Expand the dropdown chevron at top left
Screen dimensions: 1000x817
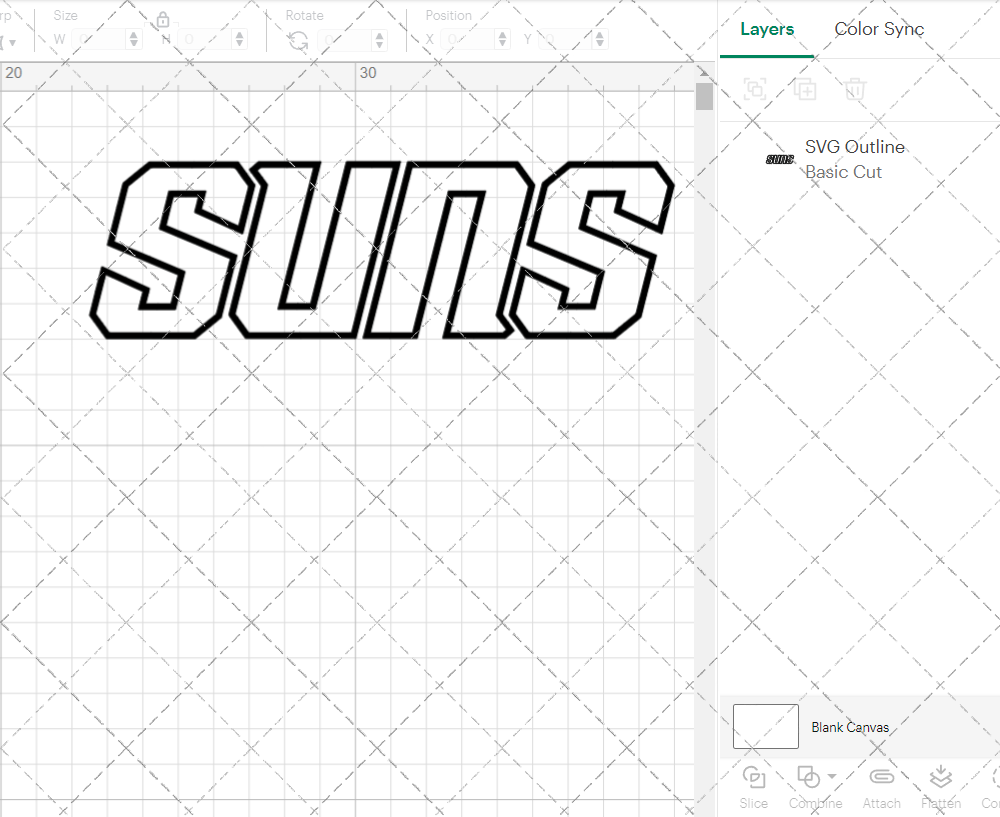13,42
